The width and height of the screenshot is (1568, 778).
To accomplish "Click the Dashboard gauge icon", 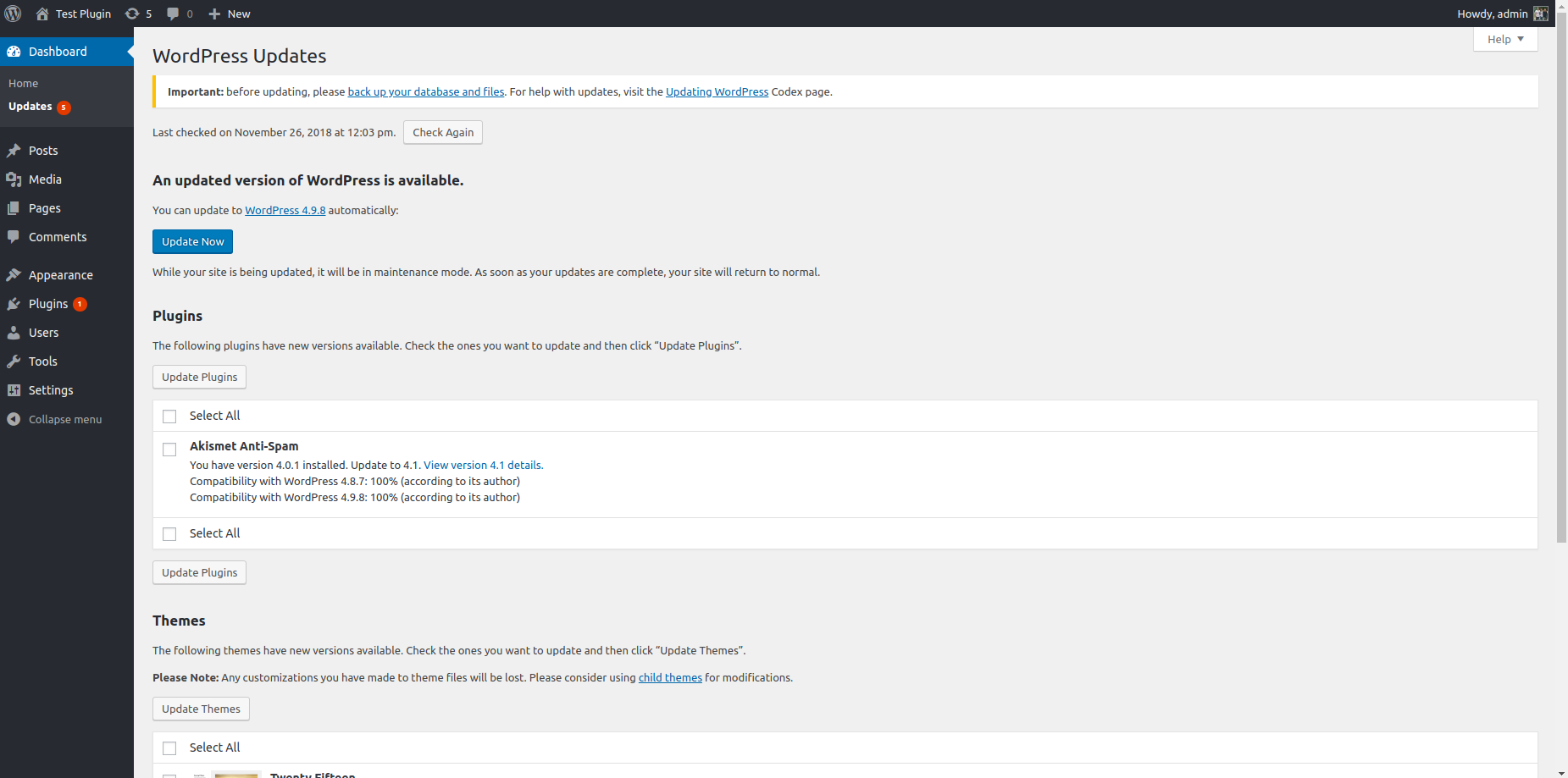I will coord(14,52).
